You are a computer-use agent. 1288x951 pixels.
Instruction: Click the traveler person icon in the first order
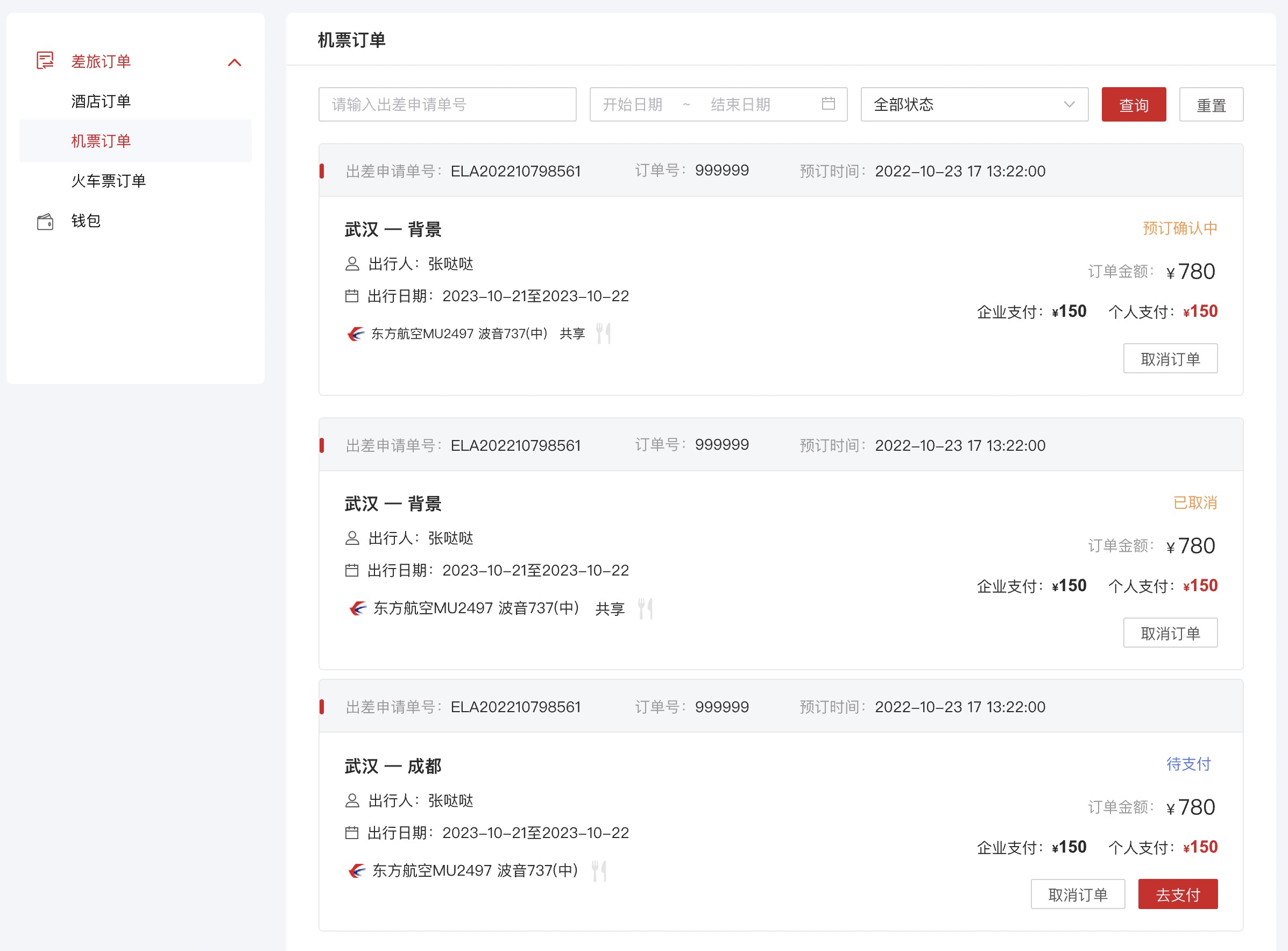click(352, 264)
